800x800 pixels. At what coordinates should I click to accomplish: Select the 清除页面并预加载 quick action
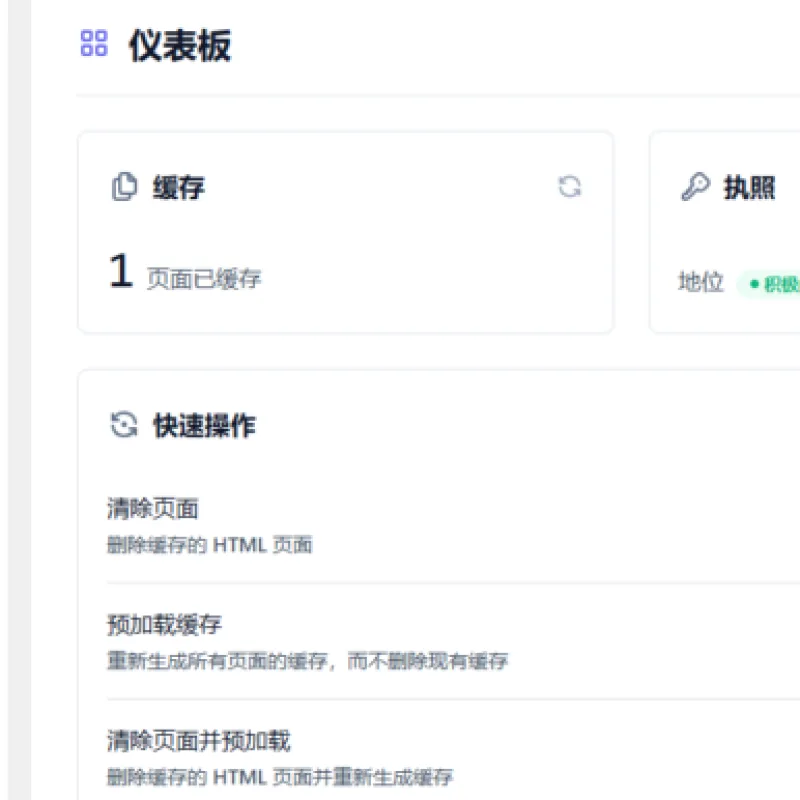198,741
